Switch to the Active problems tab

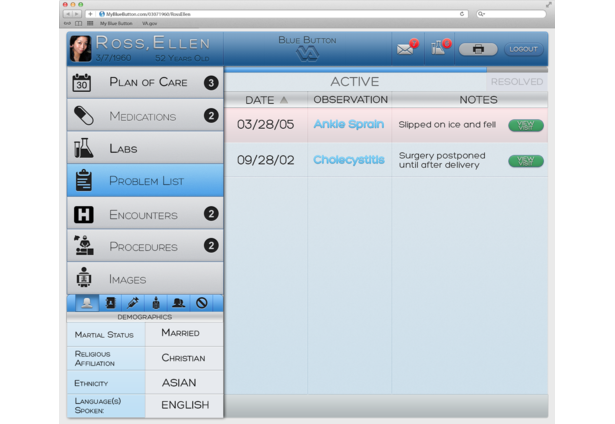(355, 82)
